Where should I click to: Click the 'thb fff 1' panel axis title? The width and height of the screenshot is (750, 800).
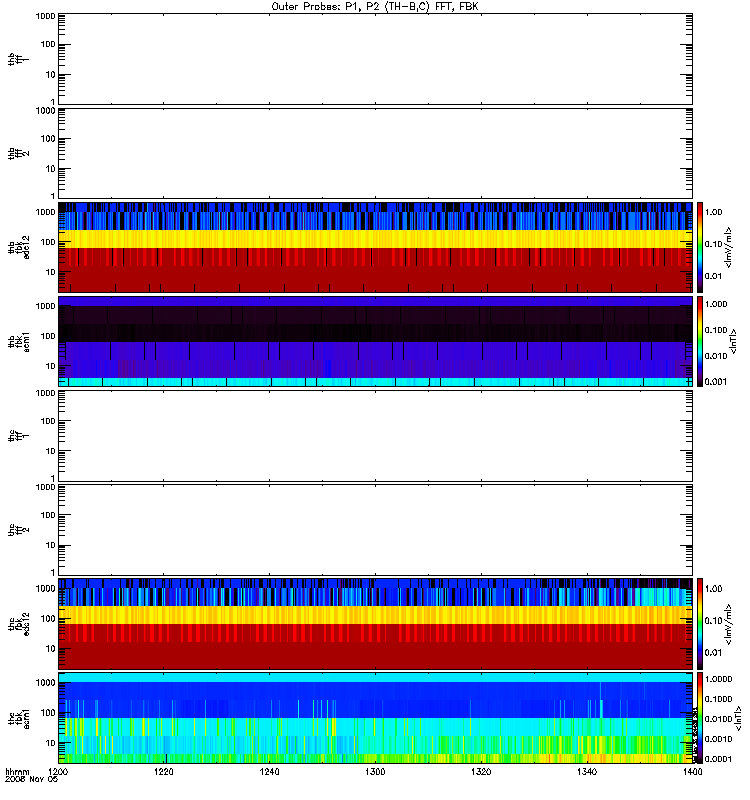click(x=18, y=59)
